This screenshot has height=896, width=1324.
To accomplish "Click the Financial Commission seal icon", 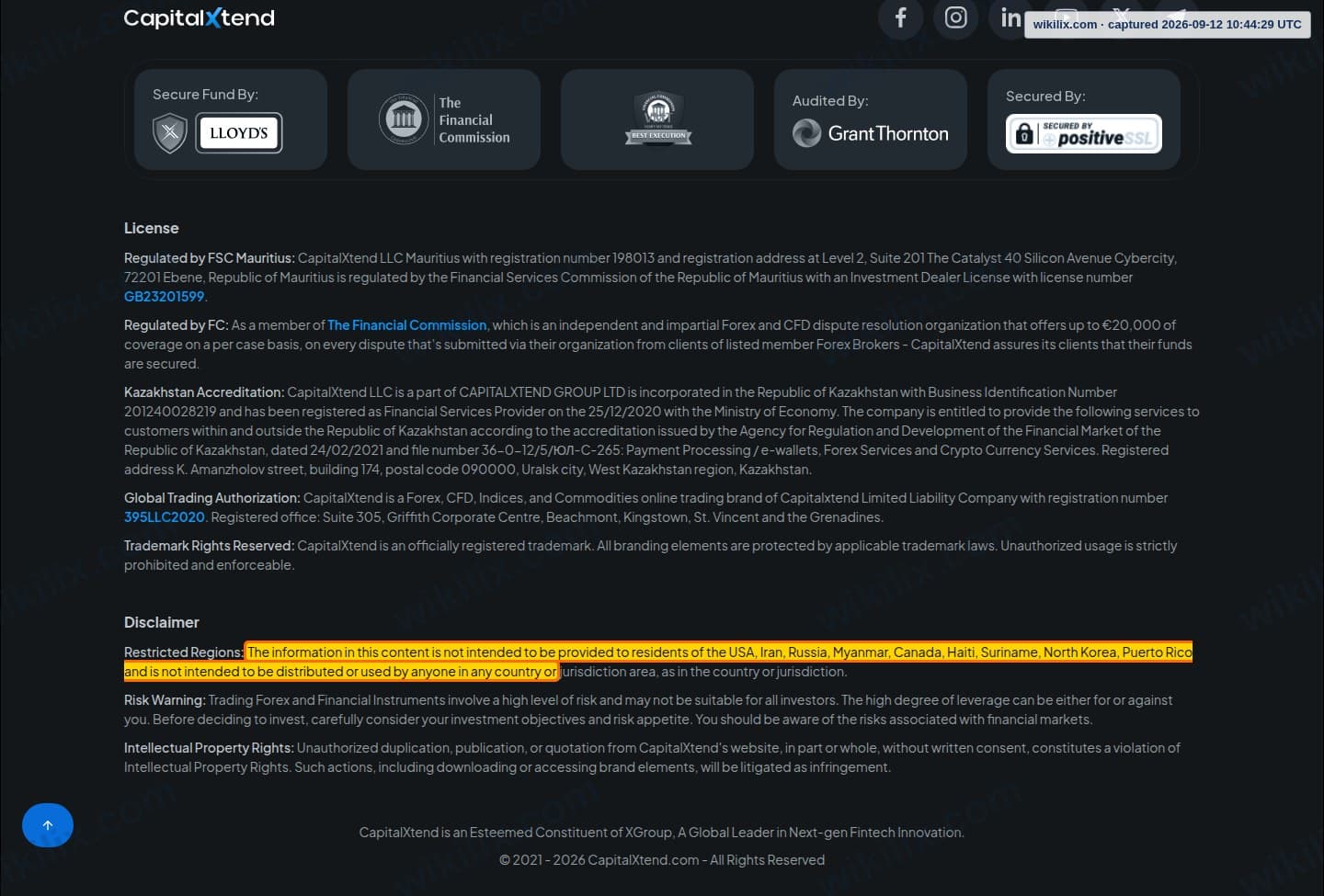I will [405, 119].
